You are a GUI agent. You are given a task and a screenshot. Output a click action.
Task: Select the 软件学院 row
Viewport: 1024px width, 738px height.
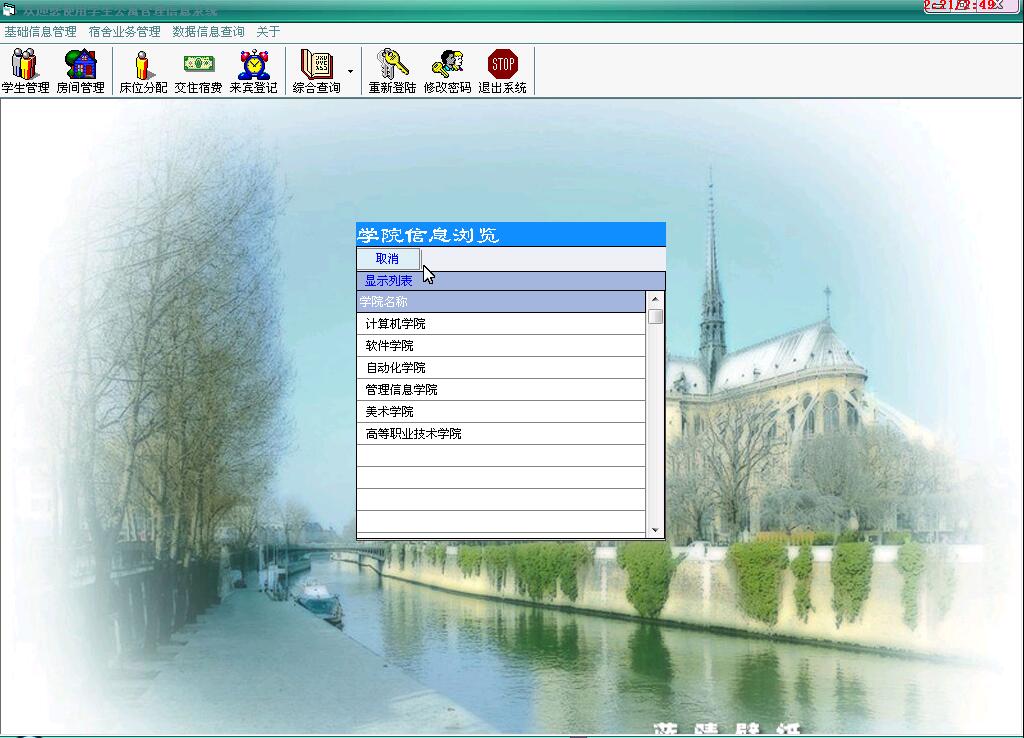pos(501,345)
